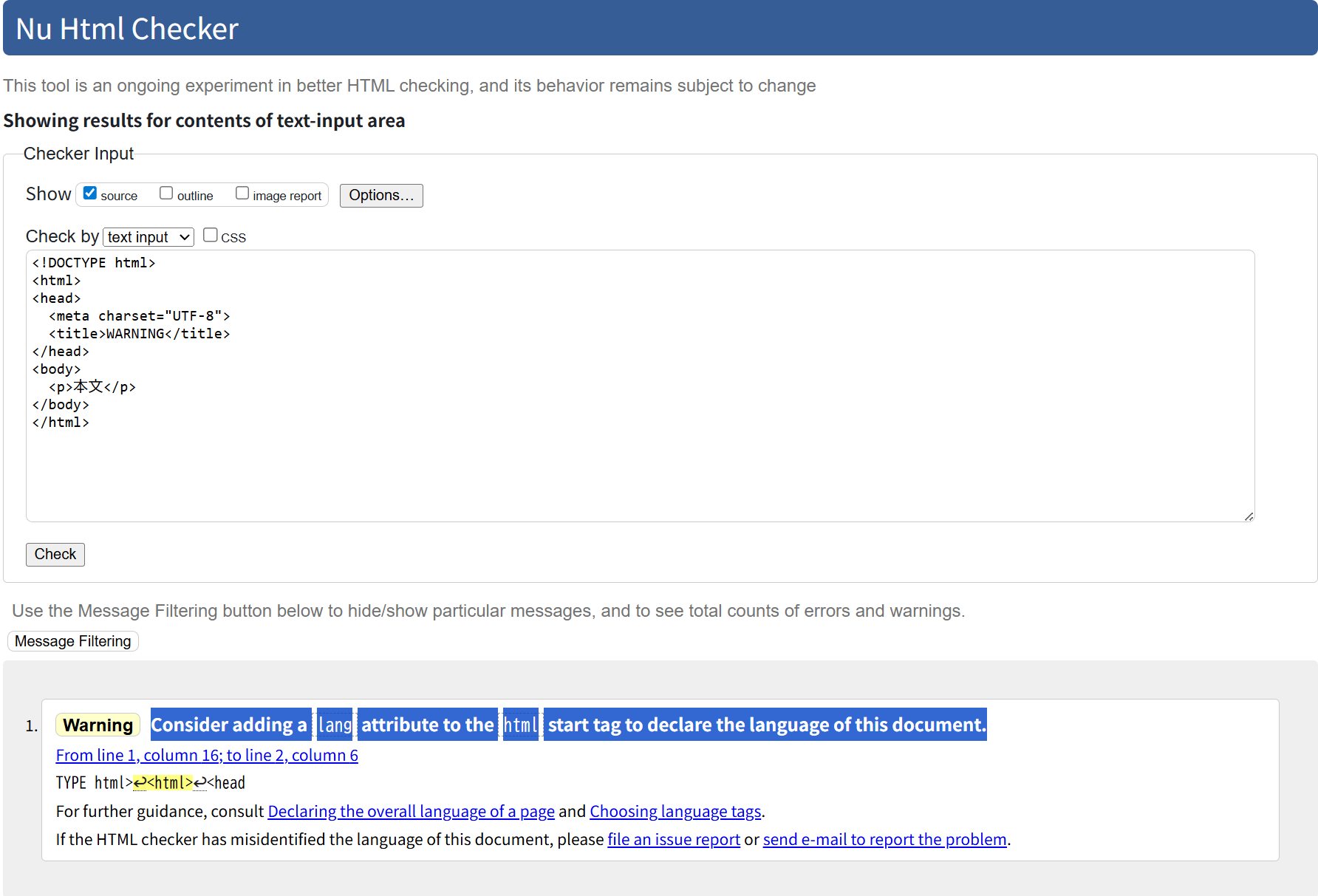Follow the 'From line 1, column 16' location link
The width and height of the screenshot is (1318, 896).
tap(207, 756)
